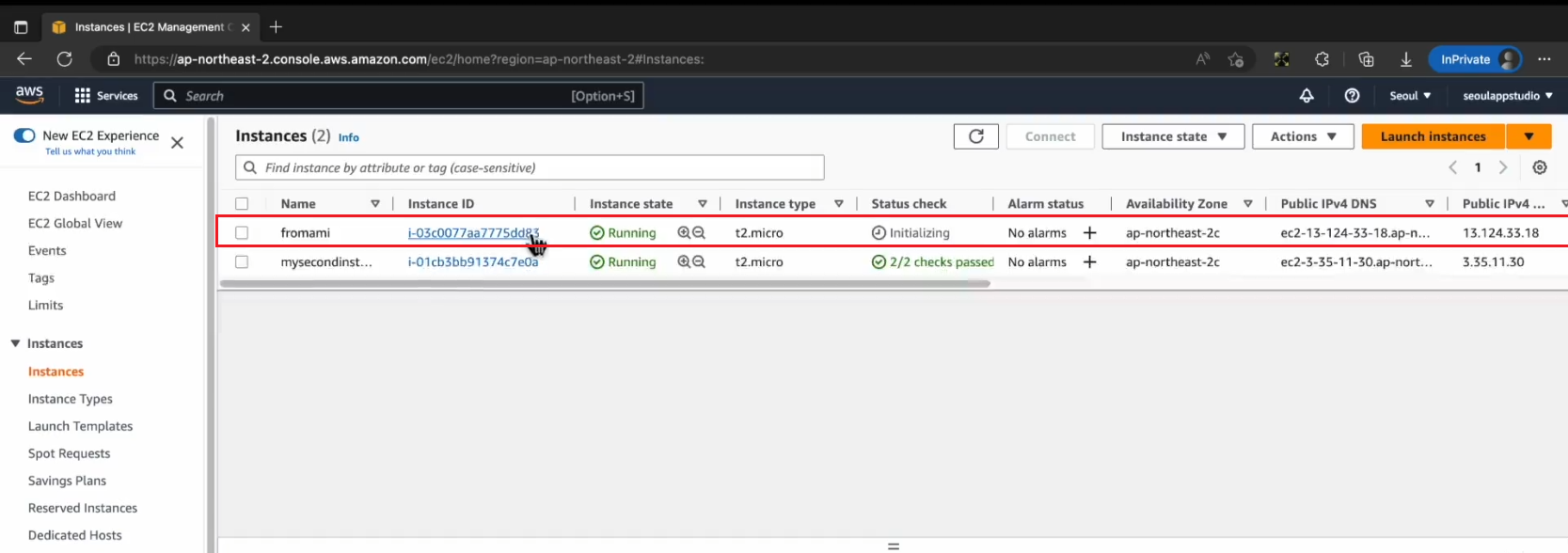Close the New EC2 Experience banner
This screenshot has height=553, width=1568.
(x=177, y=143)
